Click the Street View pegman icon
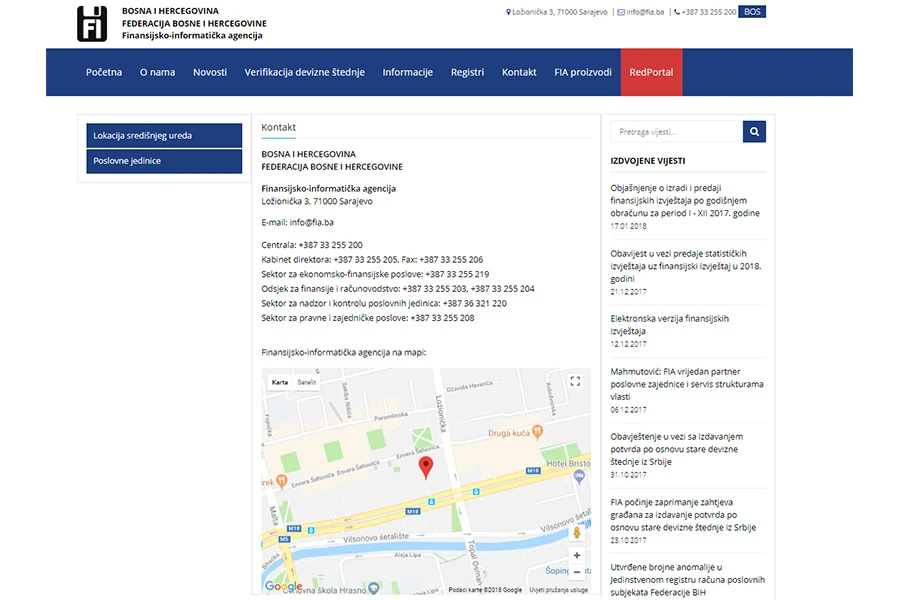The height and width of the screenshot is (600, 900). [x=577, y=533]
